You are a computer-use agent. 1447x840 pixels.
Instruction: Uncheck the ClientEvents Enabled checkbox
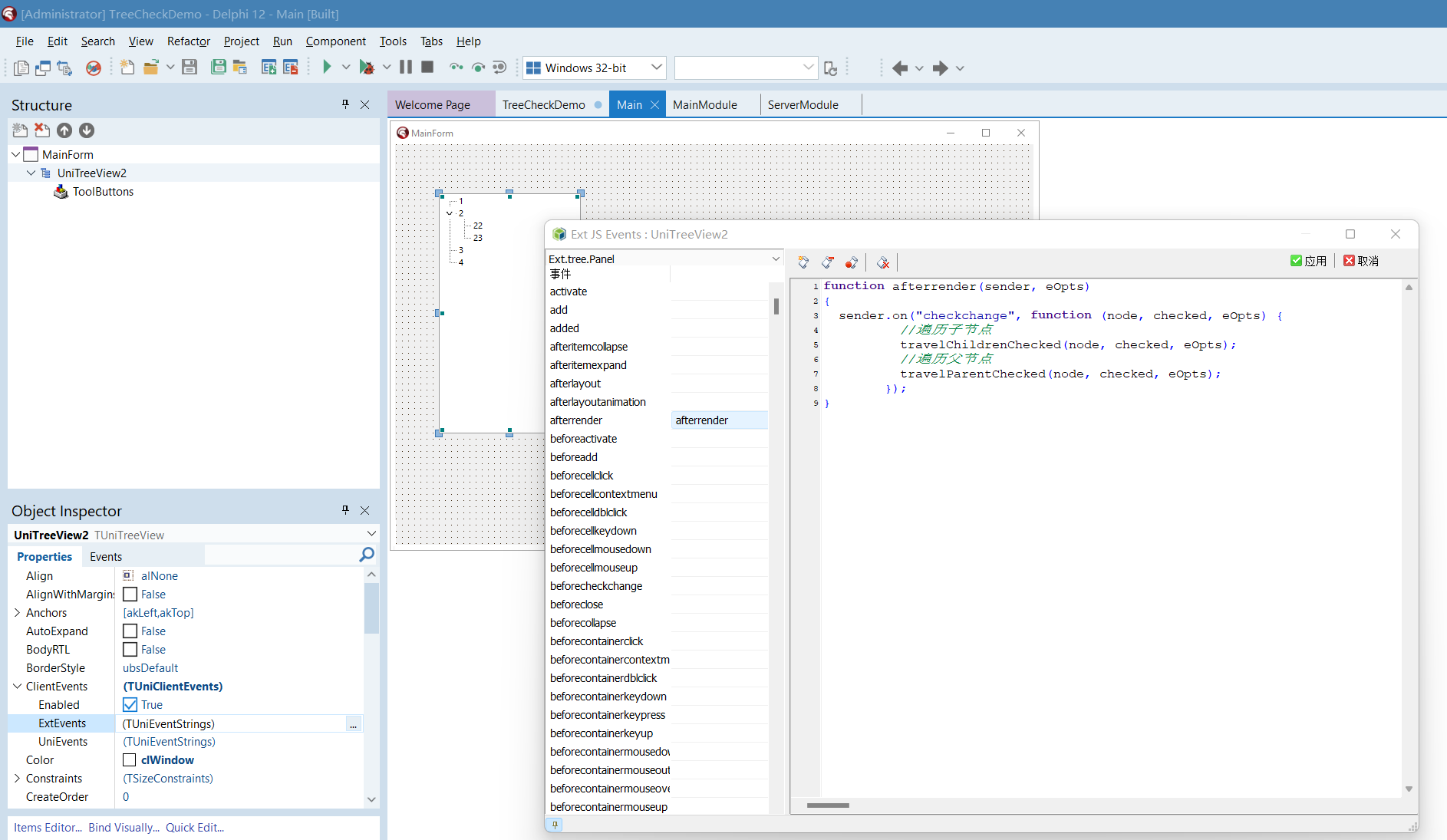click(130, 705)
